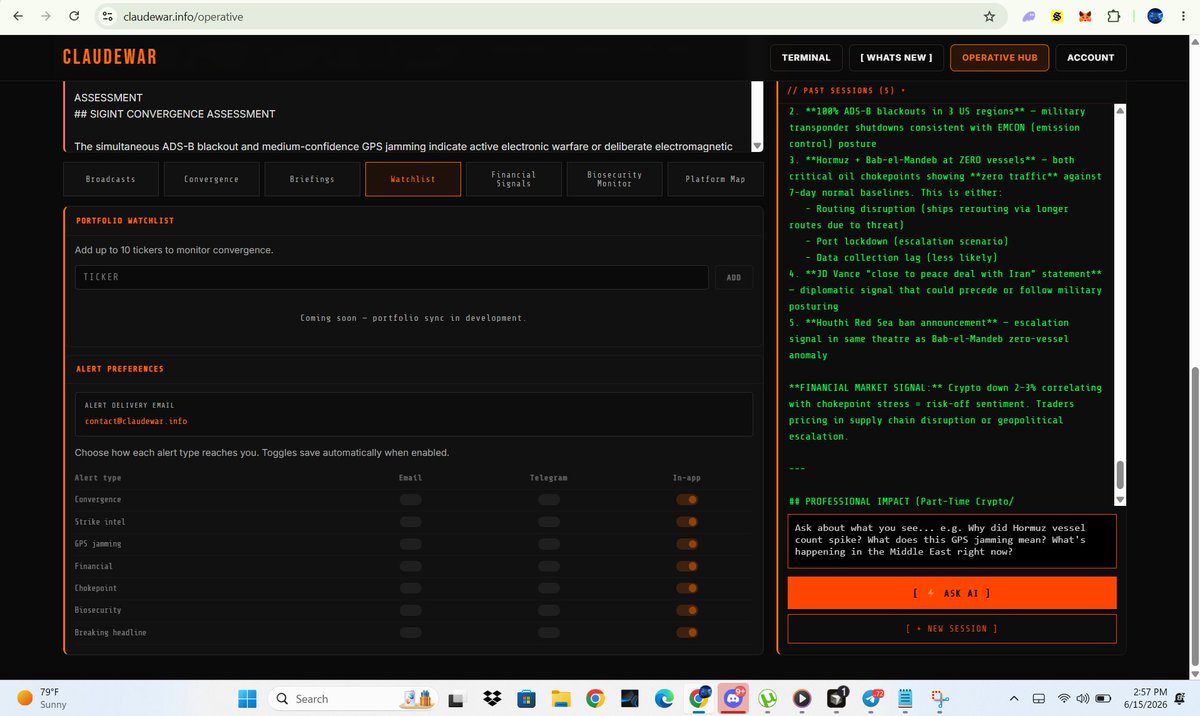The image size is (1200, 716).
Task: Click the browser back arrow
Action: coord(19,16)
